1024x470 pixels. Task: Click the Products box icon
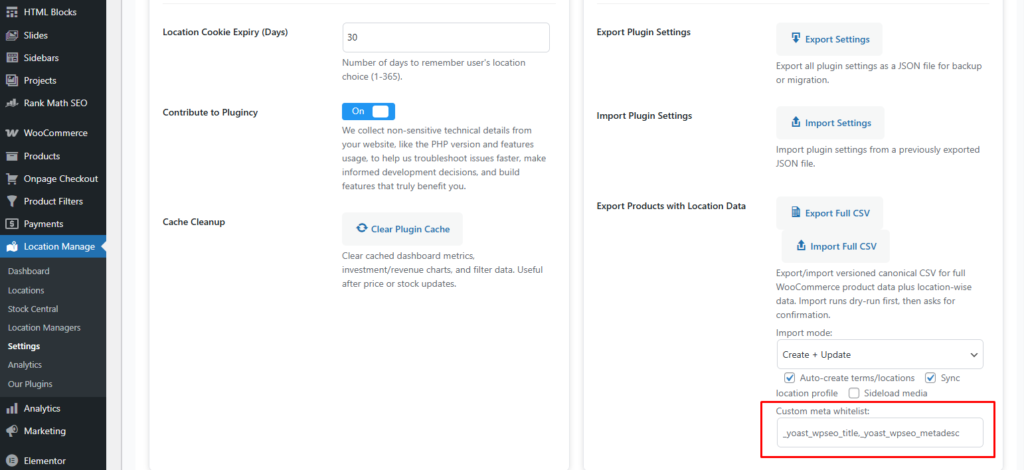(12, 156)
